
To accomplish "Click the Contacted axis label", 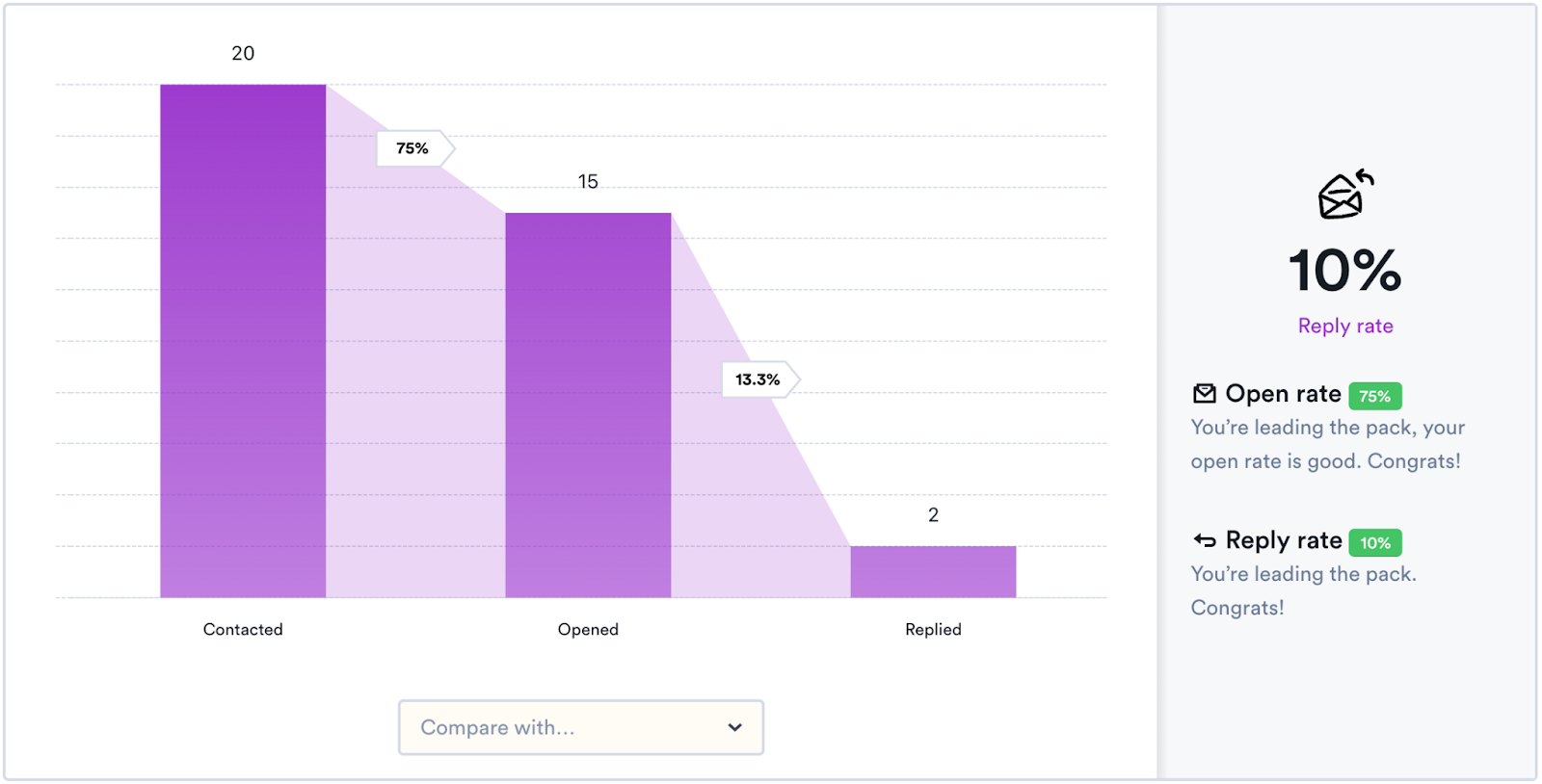I will click(x=242, y=629).
